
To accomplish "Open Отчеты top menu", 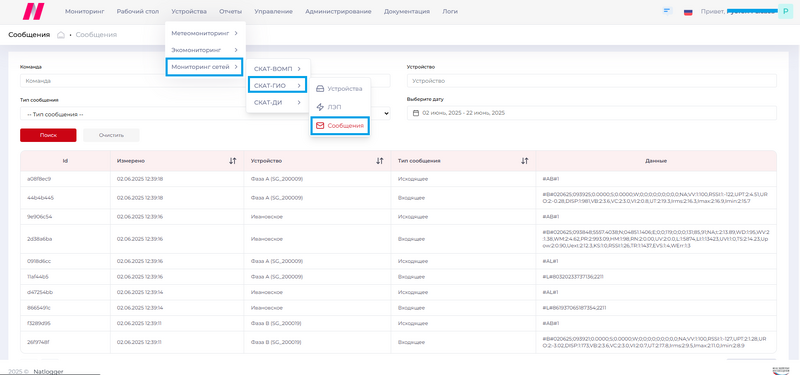I will tap(231, 11).
